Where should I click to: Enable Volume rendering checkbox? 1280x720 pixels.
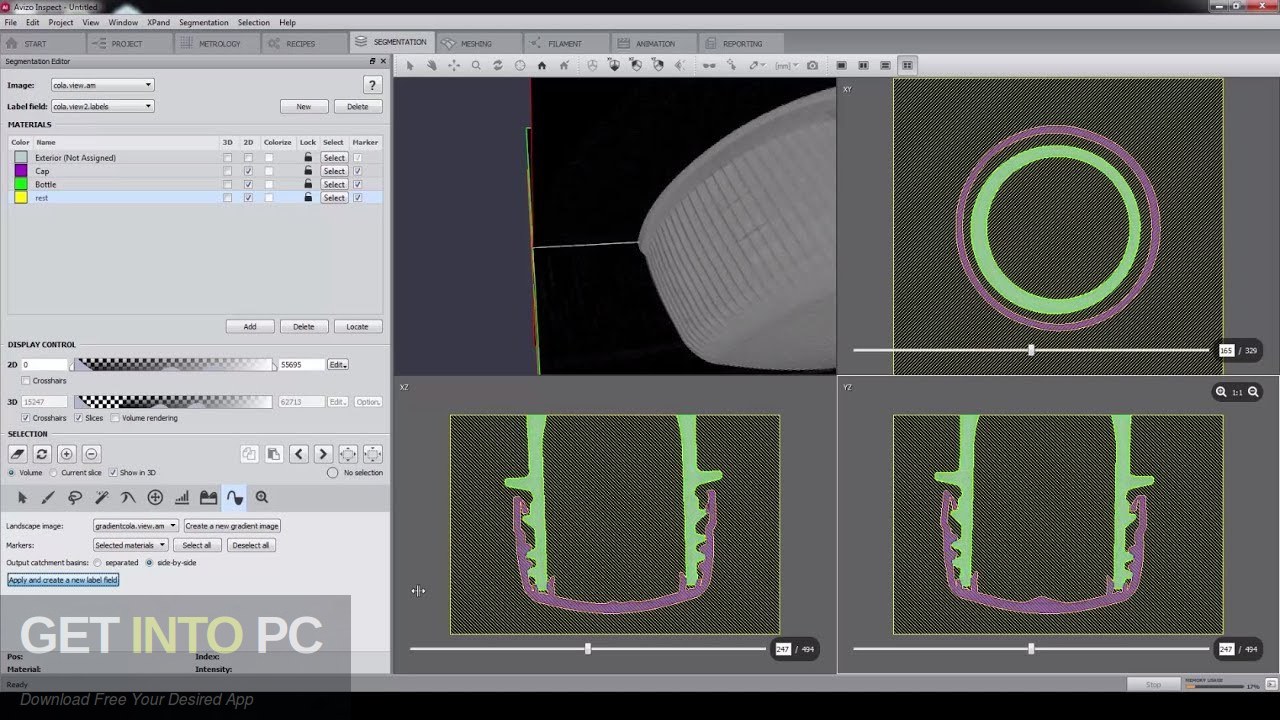click(115, 418)
